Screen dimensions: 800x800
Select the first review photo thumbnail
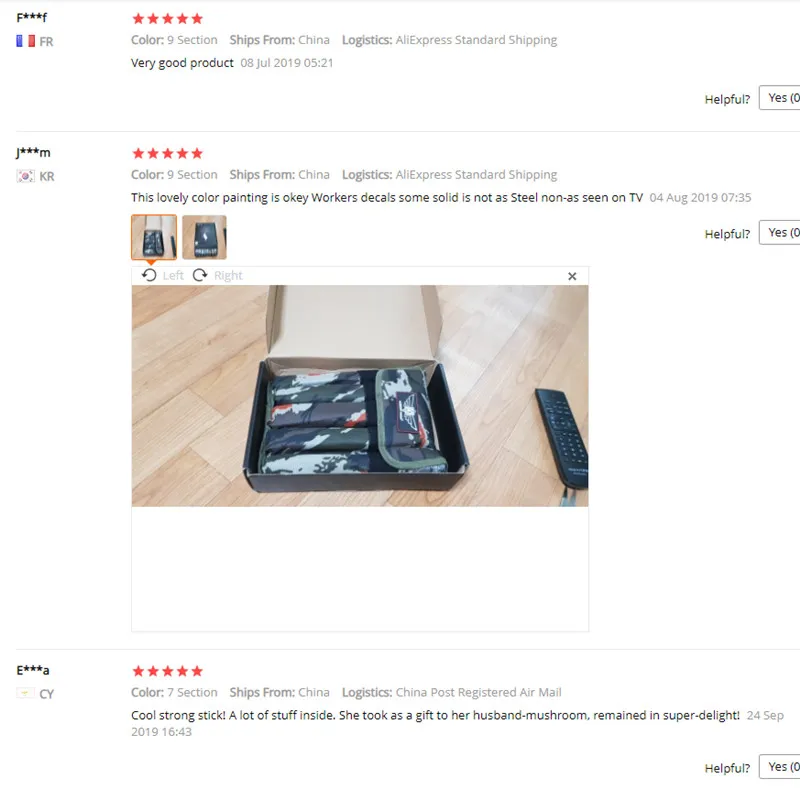[154, 237]
